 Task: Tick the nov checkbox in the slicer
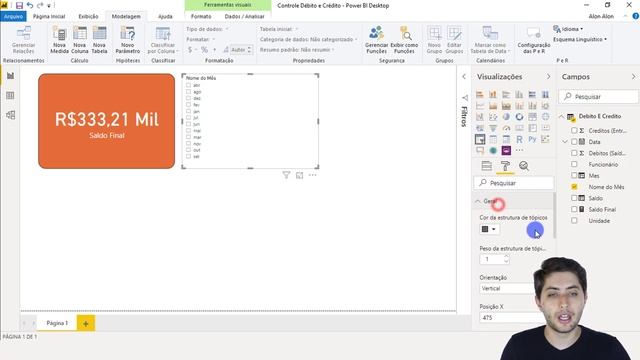[x=188, y=144]
